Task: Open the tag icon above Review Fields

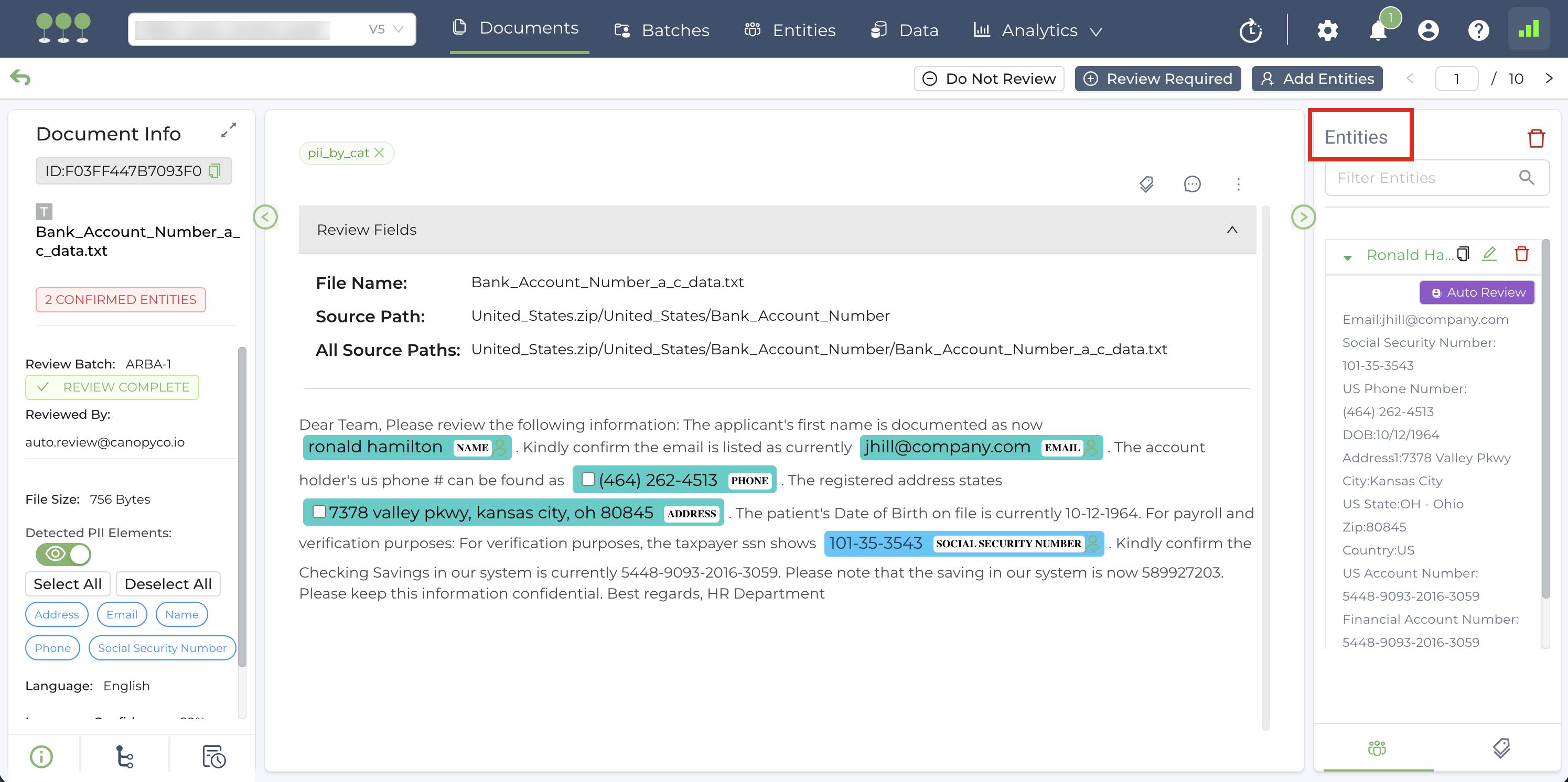Action: point(1146,184)
